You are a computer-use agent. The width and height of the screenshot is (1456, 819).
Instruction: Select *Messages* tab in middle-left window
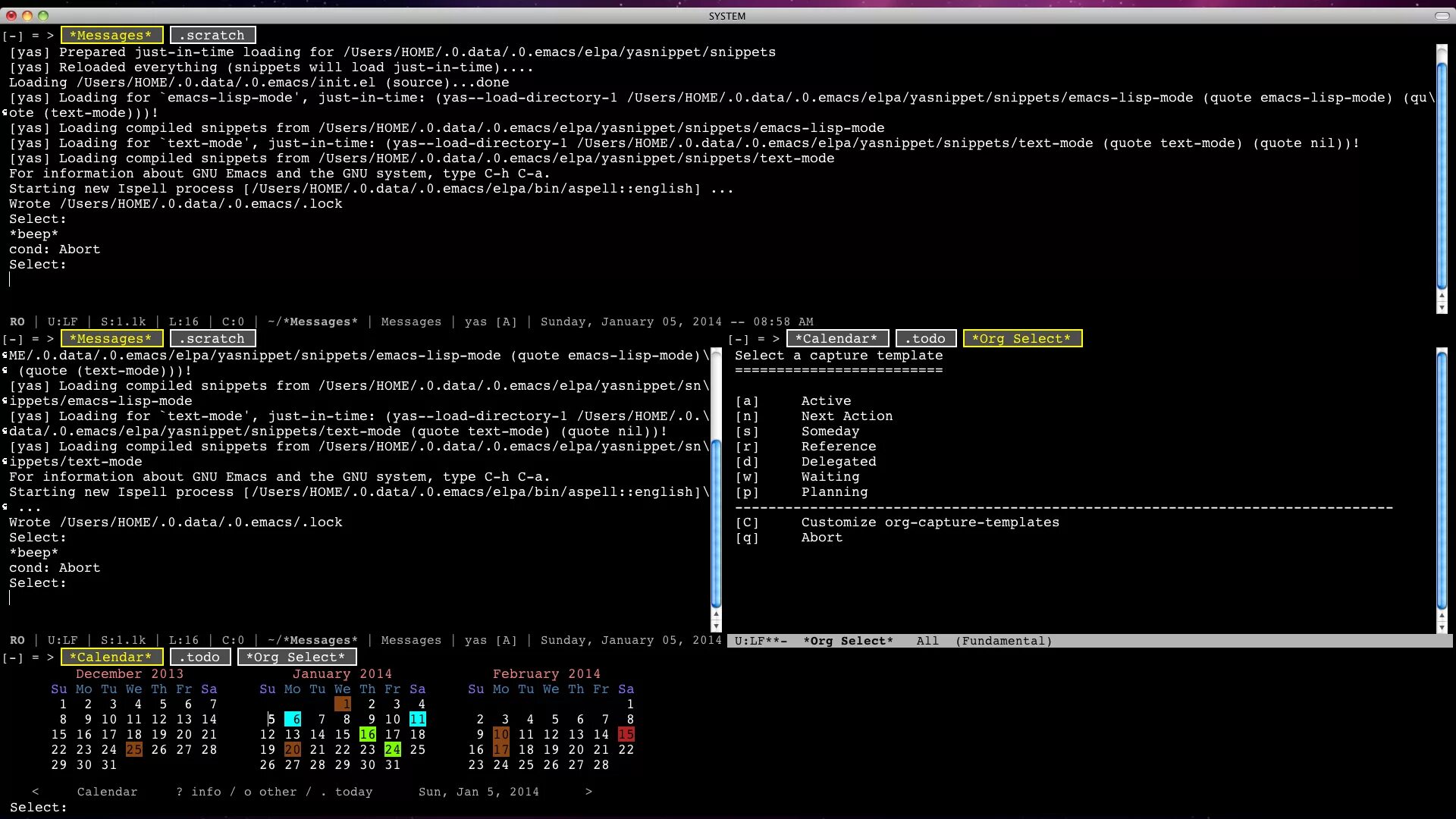click(x=111, y=338)
